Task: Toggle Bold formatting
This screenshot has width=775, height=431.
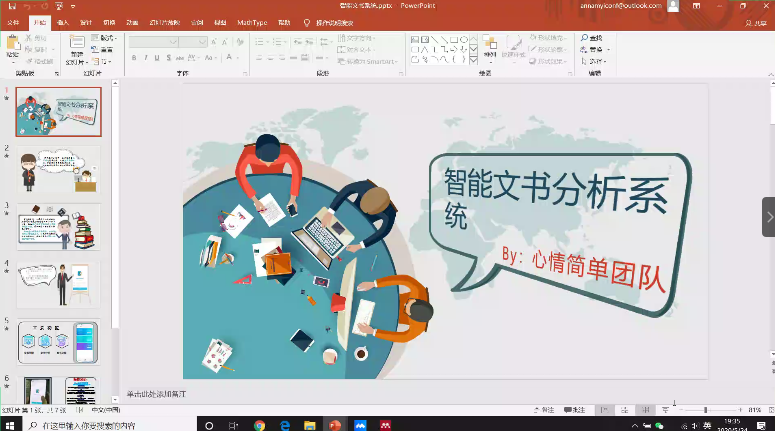Action: point(134,58)
